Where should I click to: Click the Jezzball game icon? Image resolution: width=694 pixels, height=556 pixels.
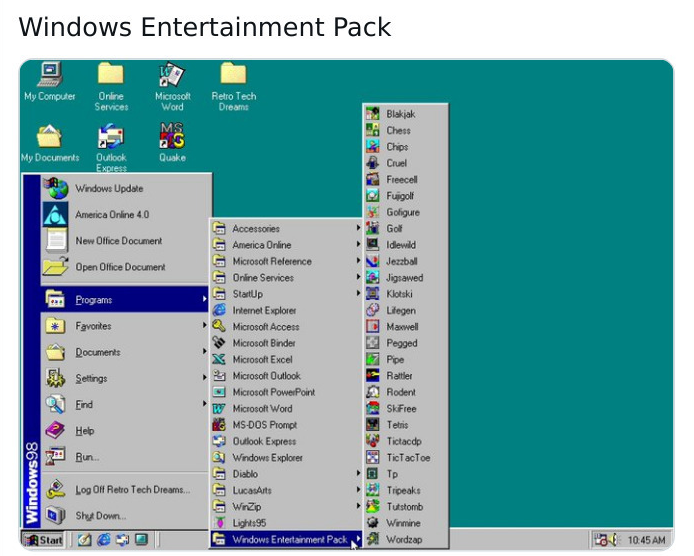(x=373, y=261)
